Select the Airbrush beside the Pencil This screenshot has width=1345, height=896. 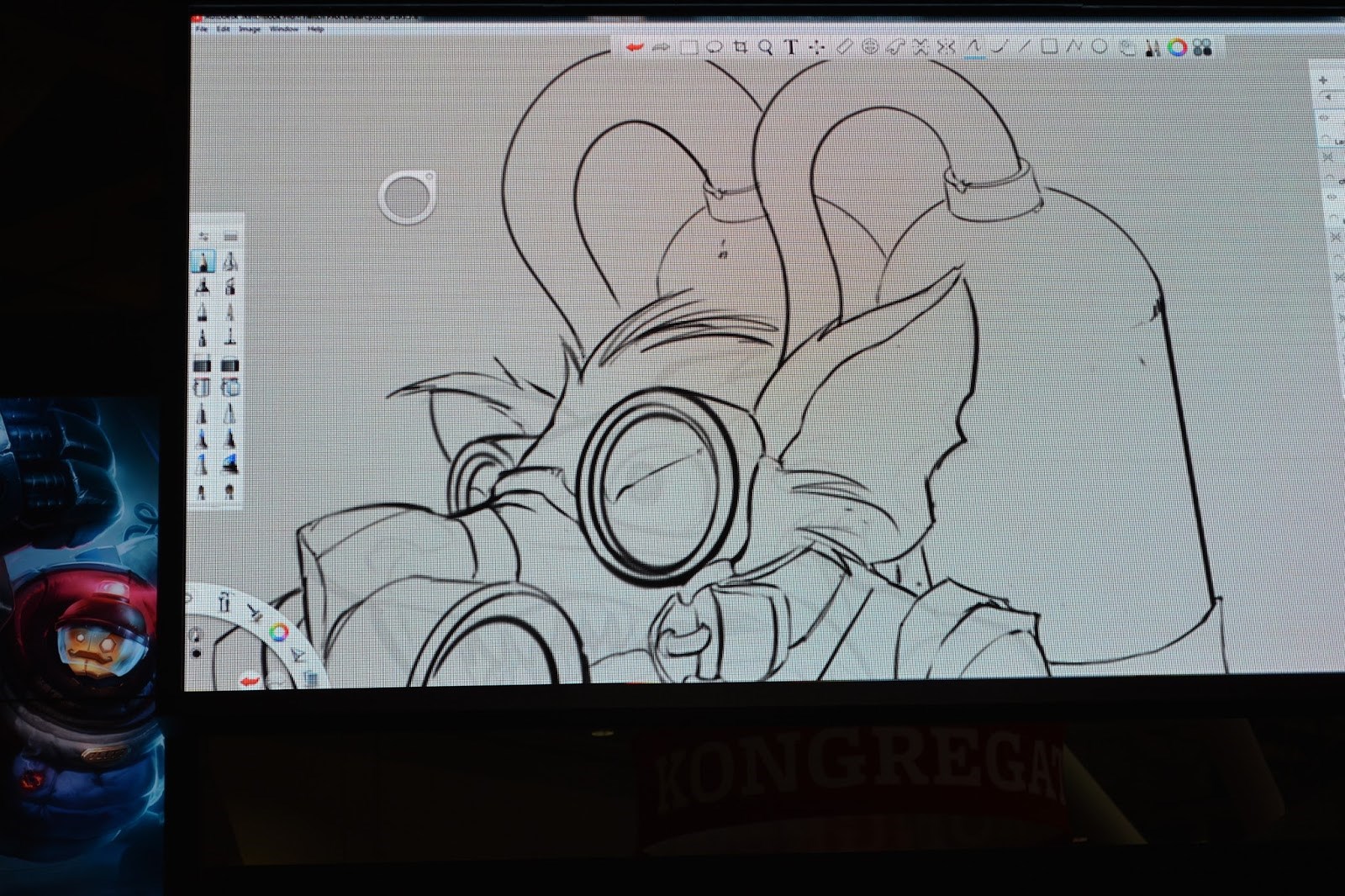(x=229, y=261)
